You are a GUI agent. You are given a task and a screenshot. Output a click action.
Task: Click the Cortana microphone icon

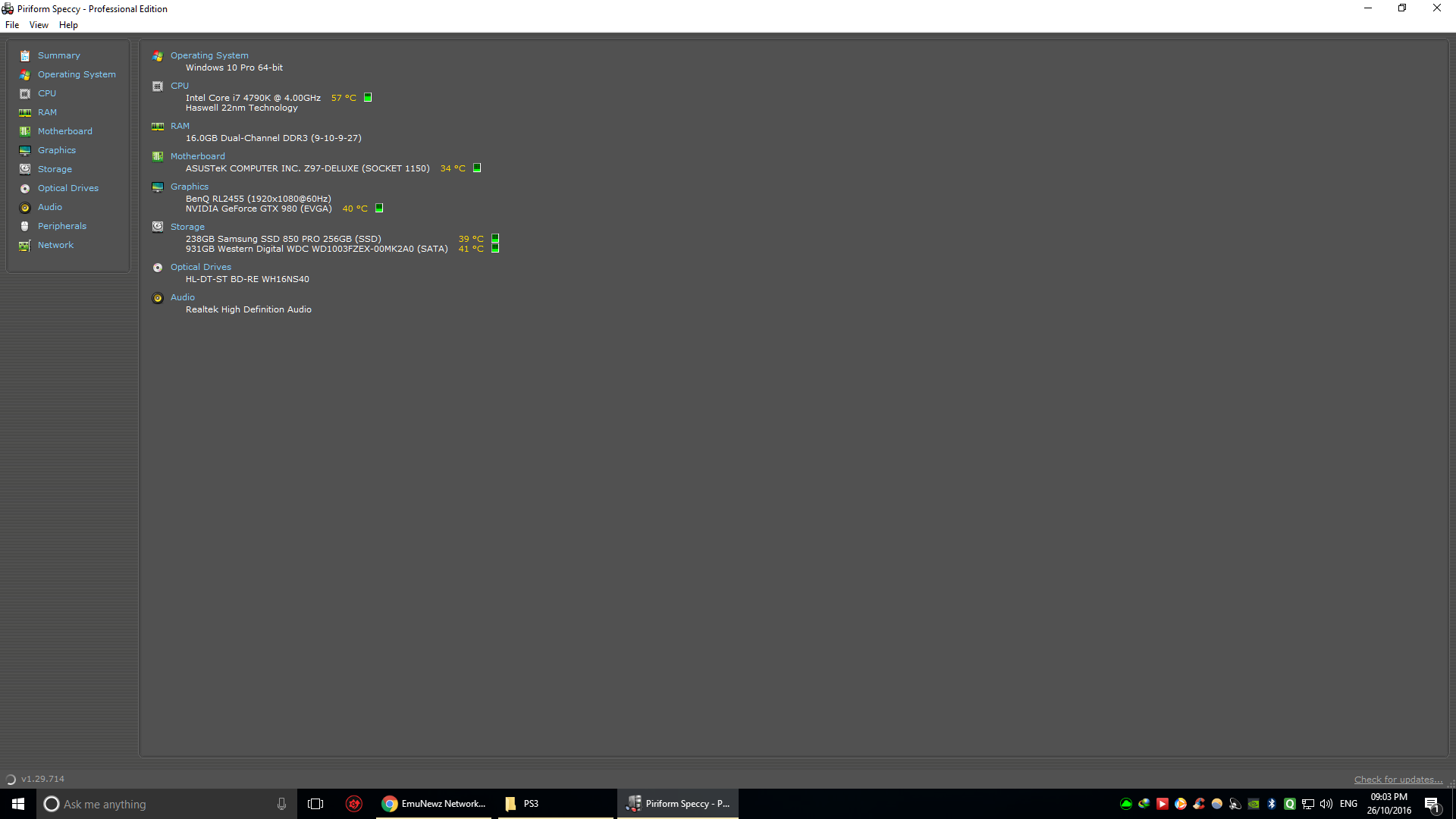pyautogui.click(x=281, y=804)
